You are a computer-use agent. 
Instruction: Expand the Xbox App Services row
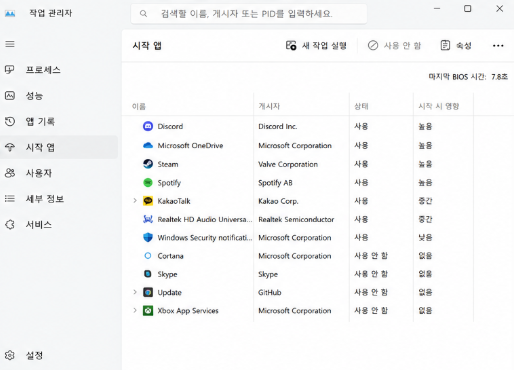click(135, 310)
